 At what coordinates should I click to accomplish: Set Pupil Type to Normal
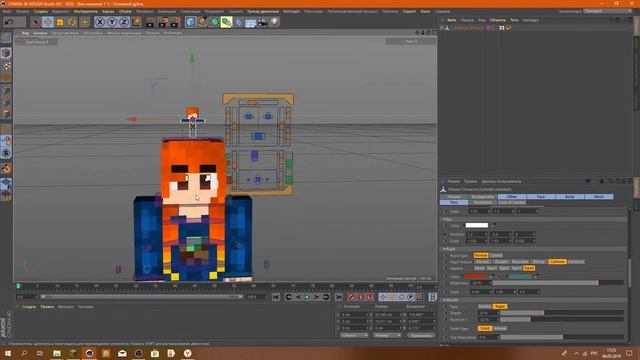(x=481, y=256)
